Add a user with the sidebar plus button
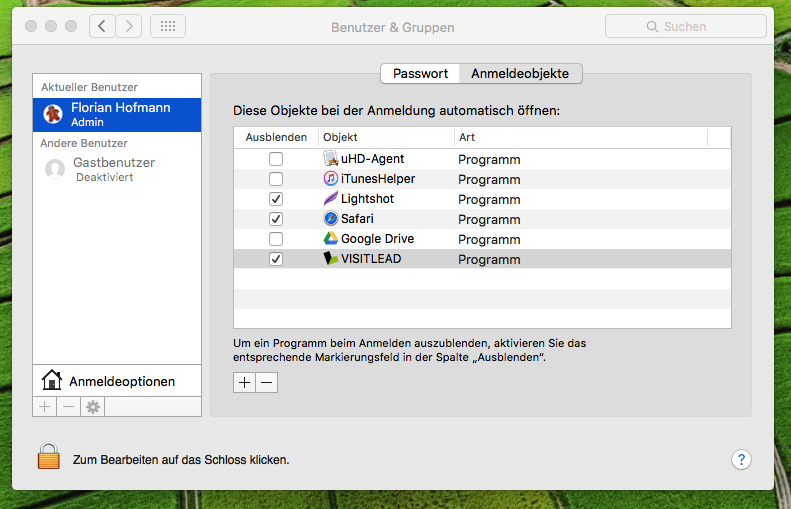The image size is (791, 509). (44, 407)
